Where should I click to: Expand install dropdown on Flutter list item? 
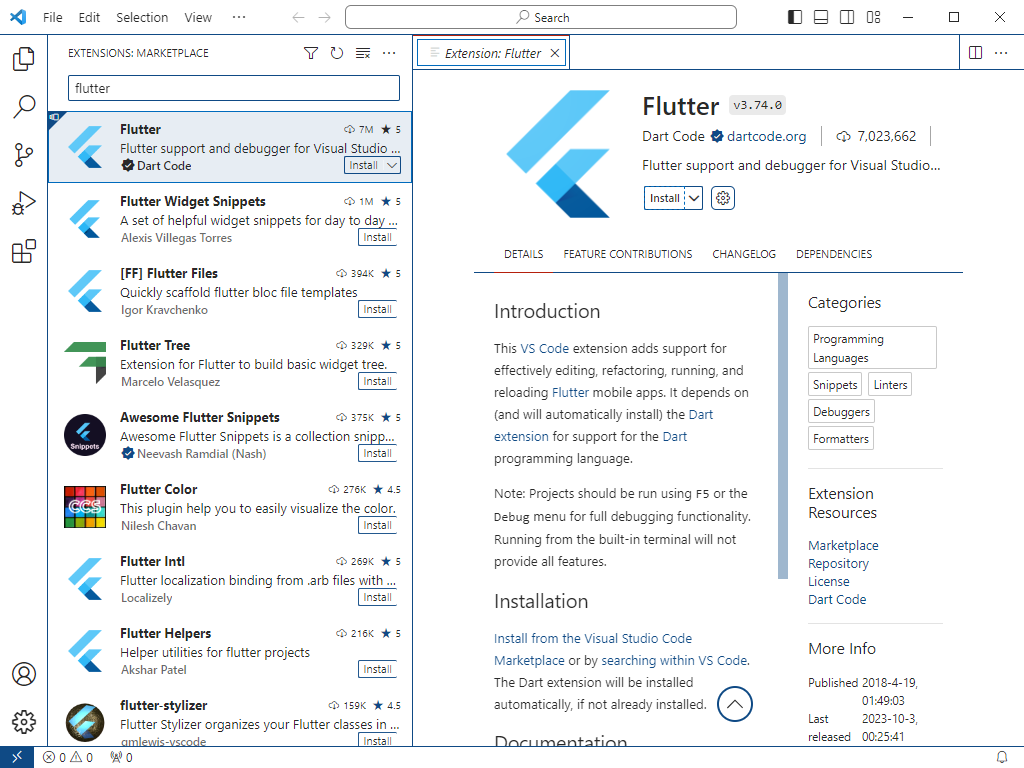pyautogui.click(x=392, y=165)
